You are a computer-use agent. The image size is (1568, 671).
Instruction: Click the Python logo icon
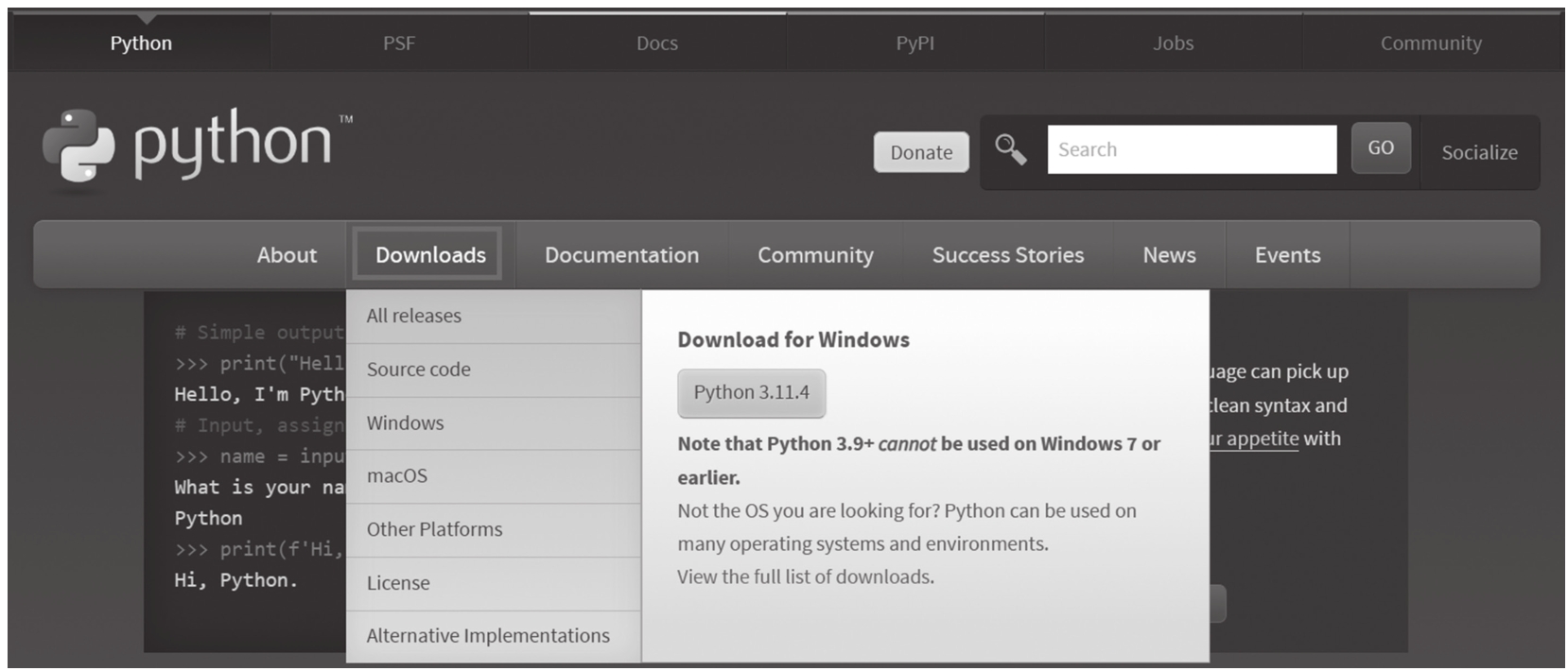79,146
